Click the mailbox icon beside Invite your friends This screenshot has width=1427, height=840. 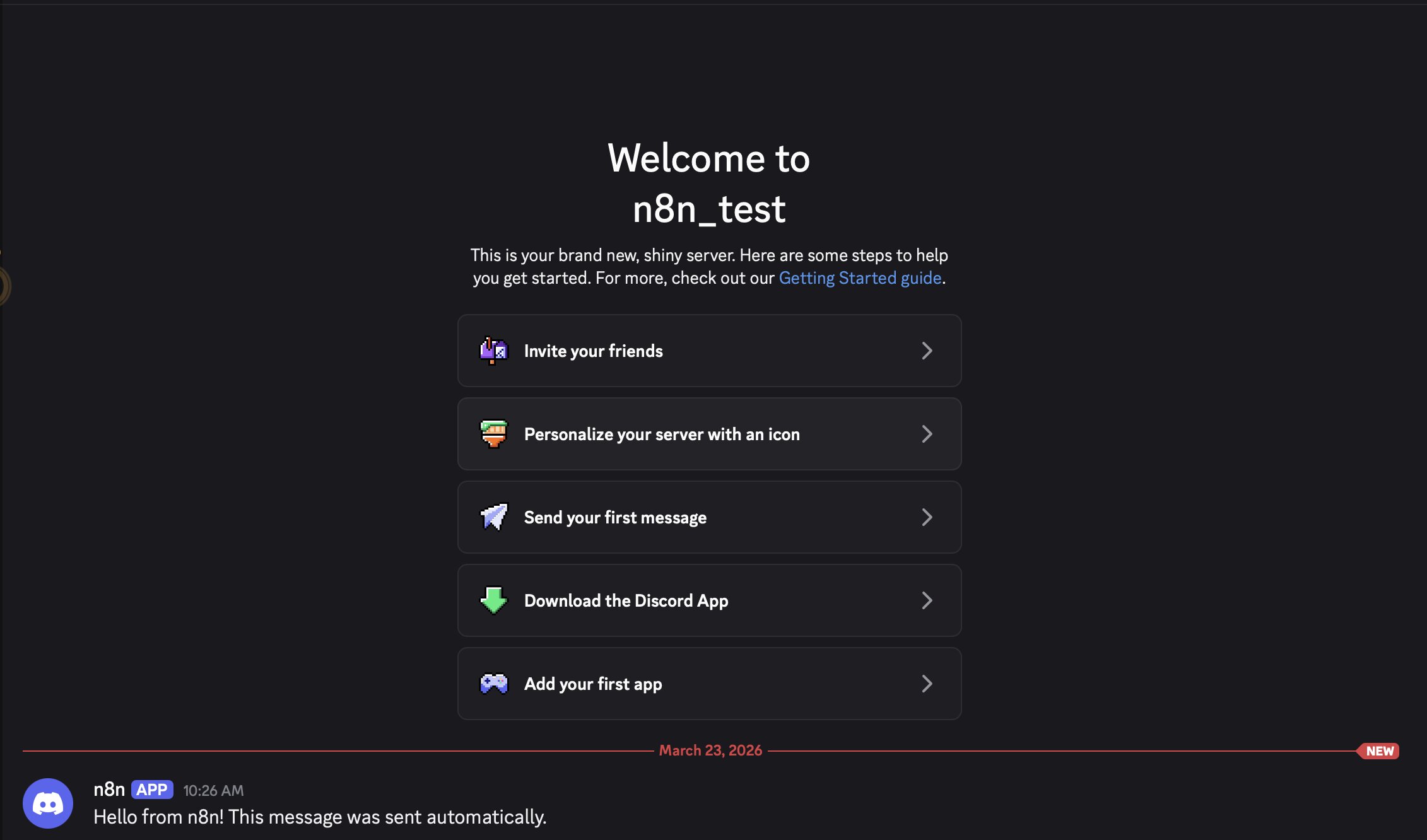(x=494, y=351)
